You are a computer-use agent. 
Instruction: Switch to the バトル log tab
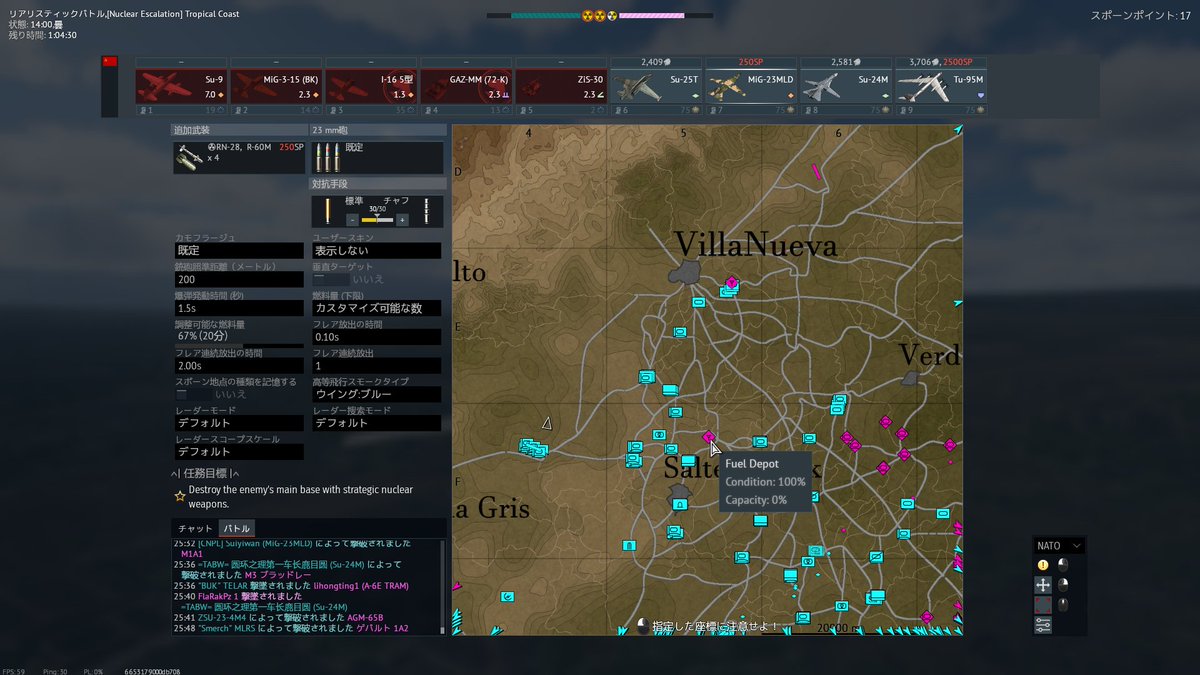click(x=237, y=528)
